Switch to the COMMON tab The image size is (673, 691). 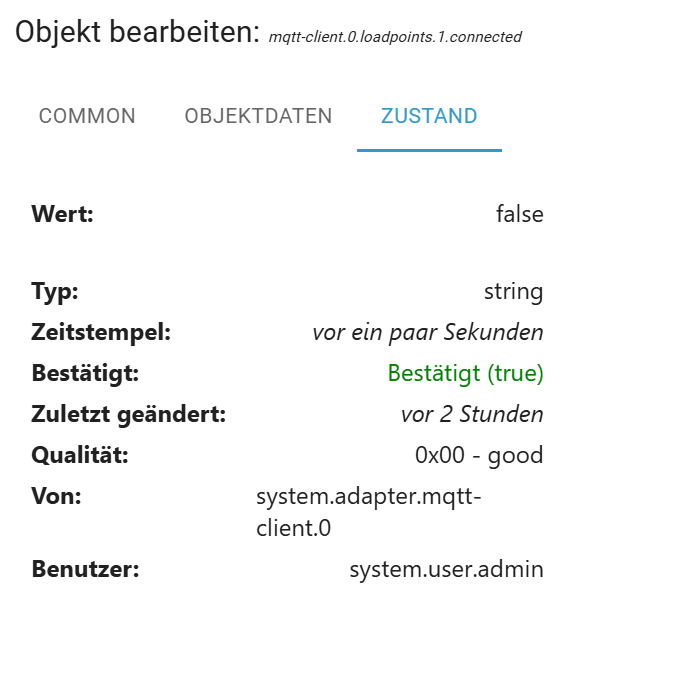pyautogui.click(x=87, y=116)
